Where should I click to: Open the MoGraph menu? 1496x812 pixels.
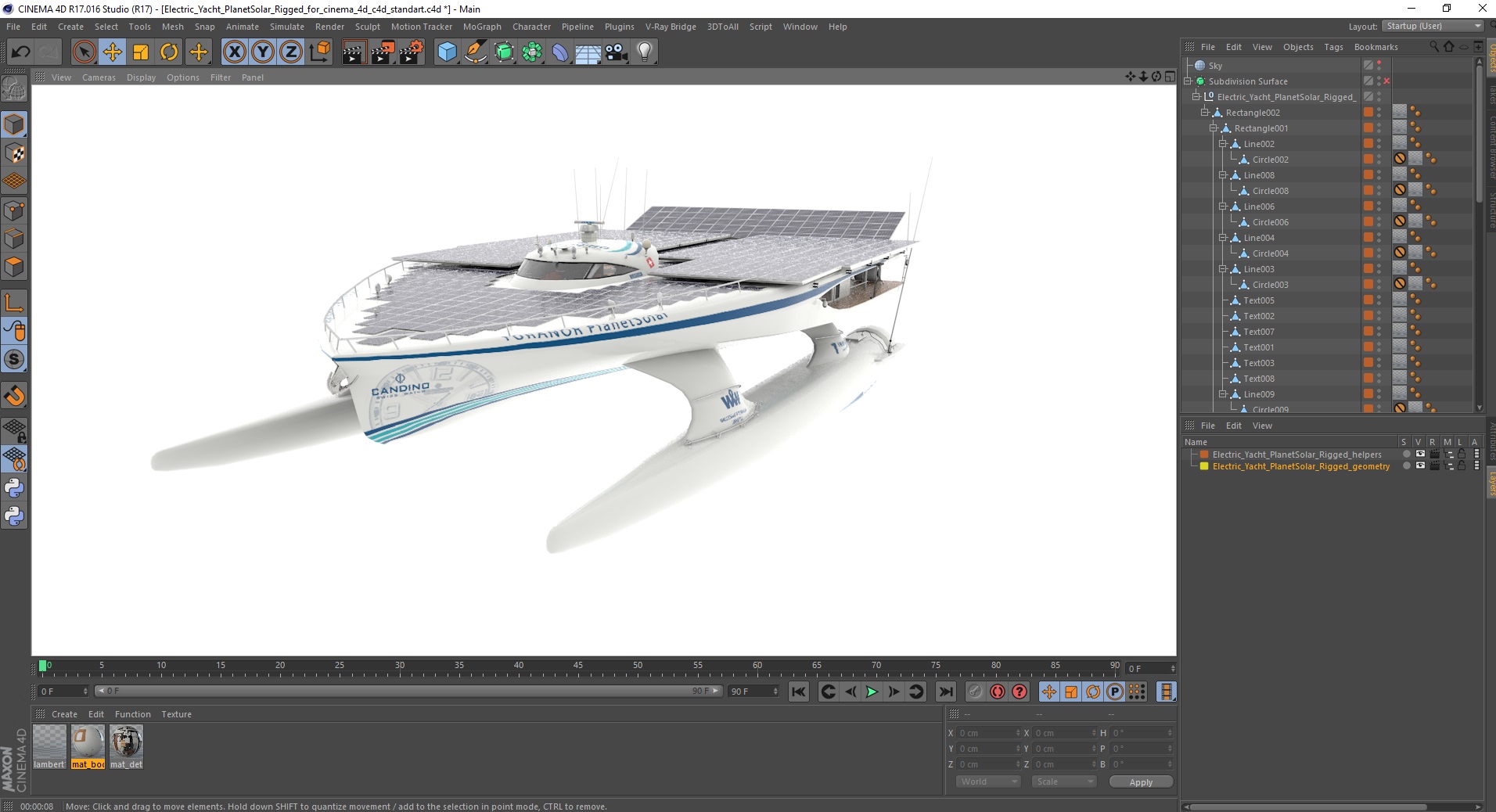coord(482,27)
